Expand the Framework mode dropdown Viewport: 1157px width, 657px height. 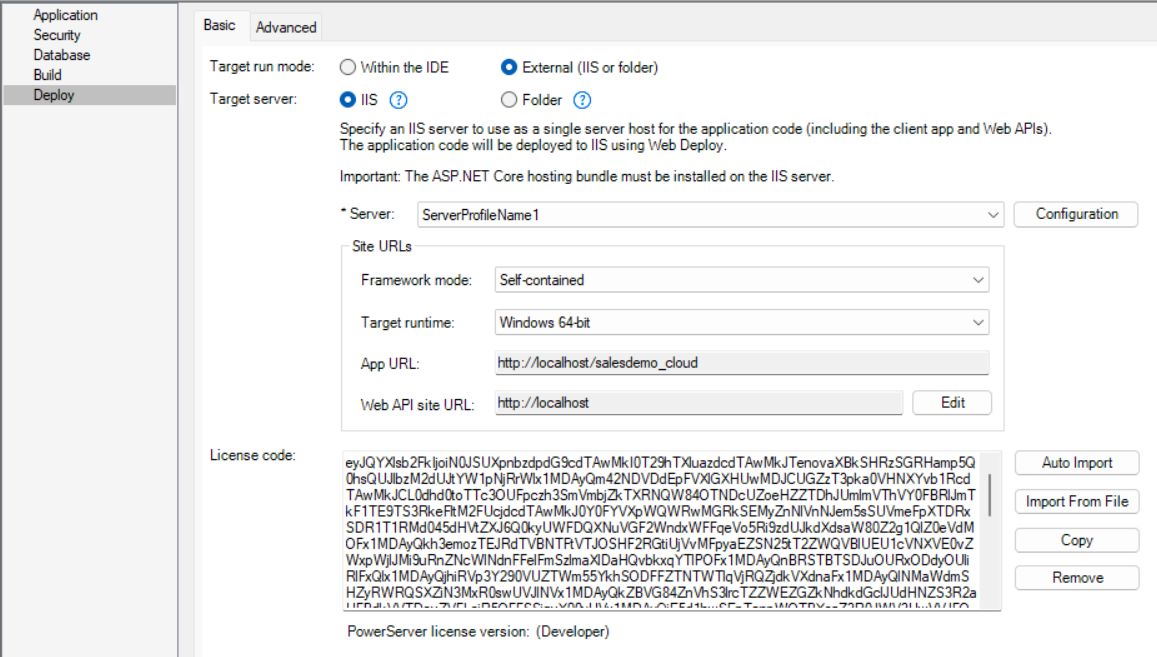742,280
